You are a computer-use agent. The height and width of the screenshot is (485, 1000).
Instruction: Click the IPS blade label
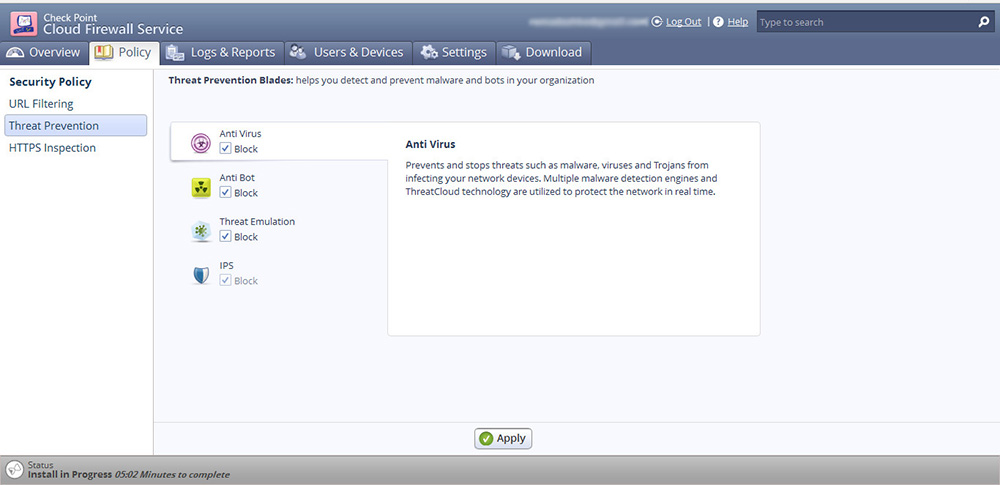[226, 265]
